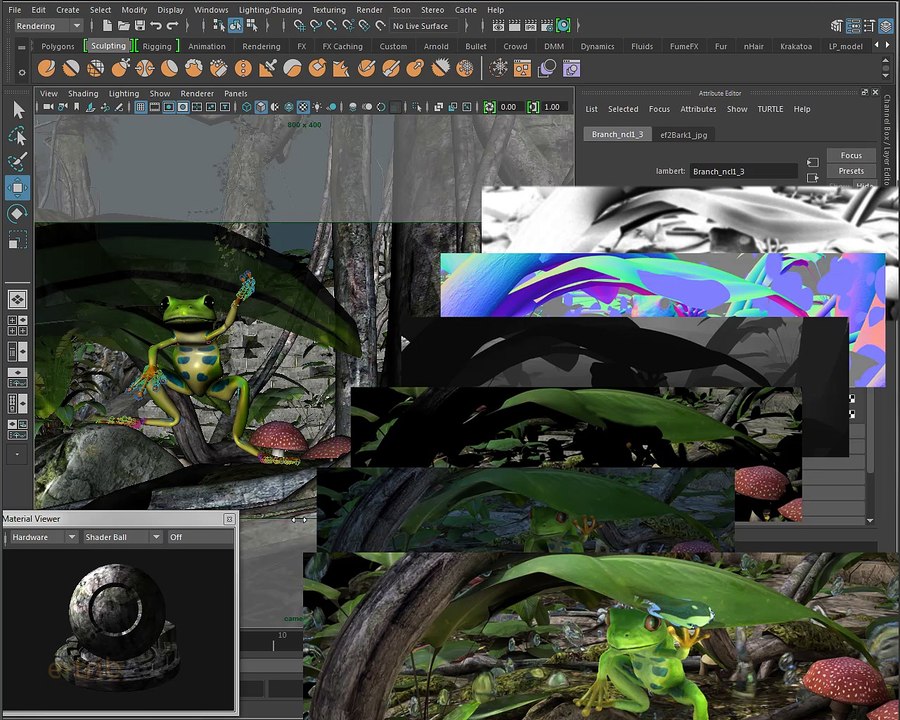Toggle smooth shade all in viewport
The image size is (900, 720).
pyautogui.click(x=261, y=107)
